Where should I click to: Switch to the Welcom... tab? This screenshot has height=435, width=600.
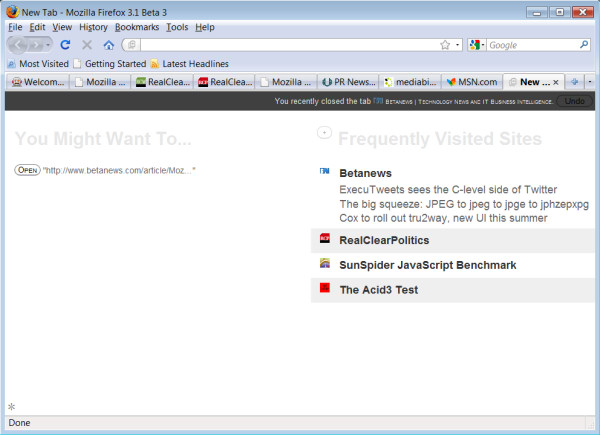point(38,82)
